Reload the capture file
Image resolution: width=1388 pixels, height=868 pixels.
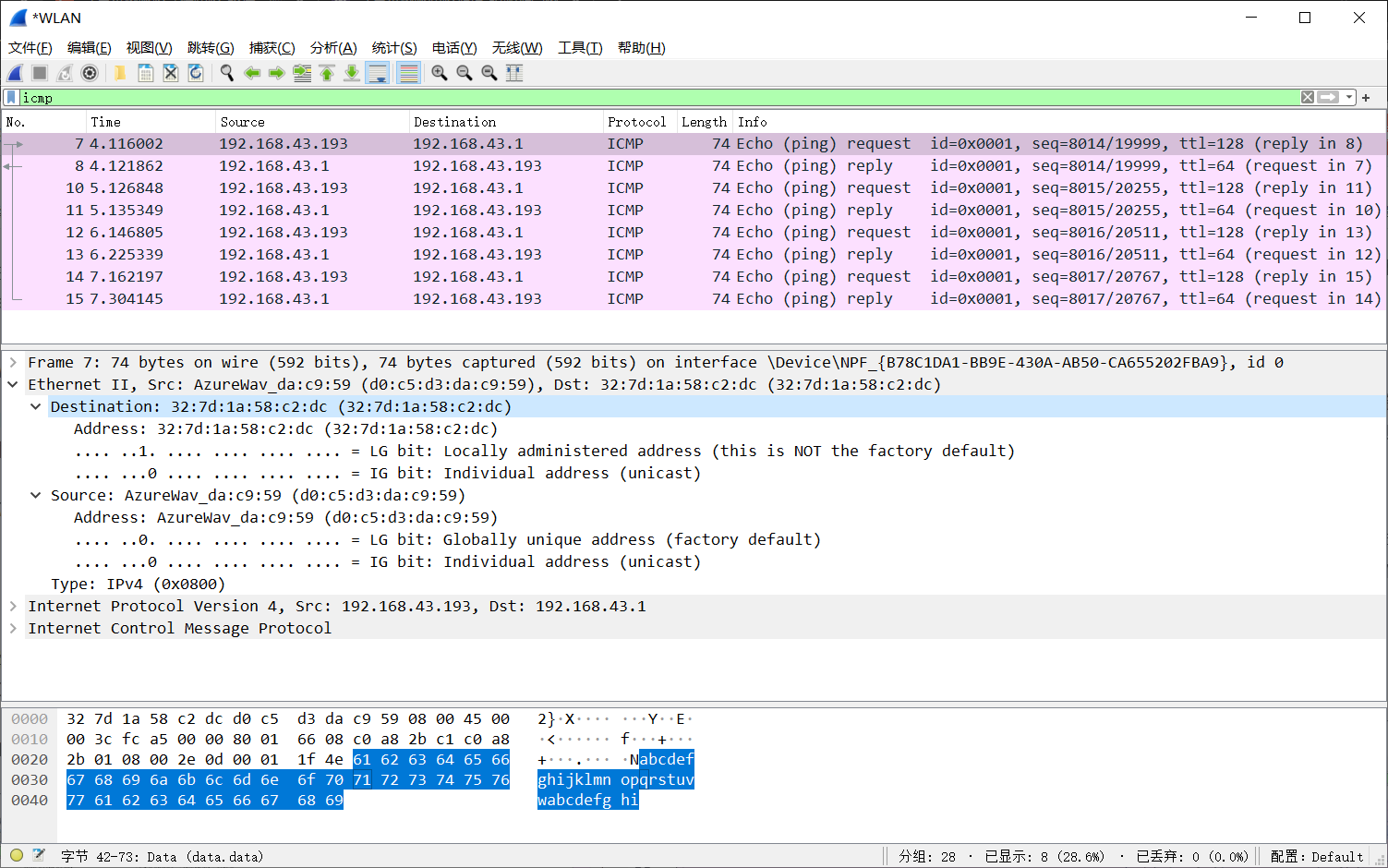195,73
